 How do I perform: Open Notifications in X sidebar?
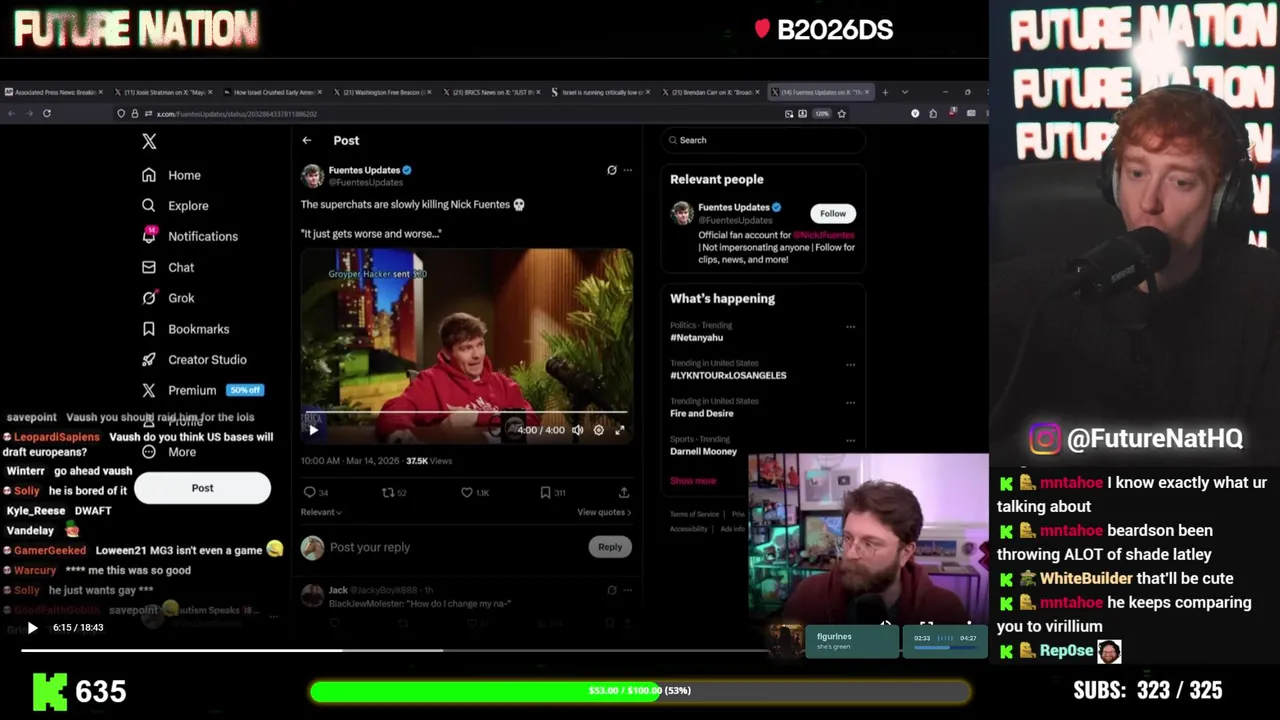pos(190,236)
